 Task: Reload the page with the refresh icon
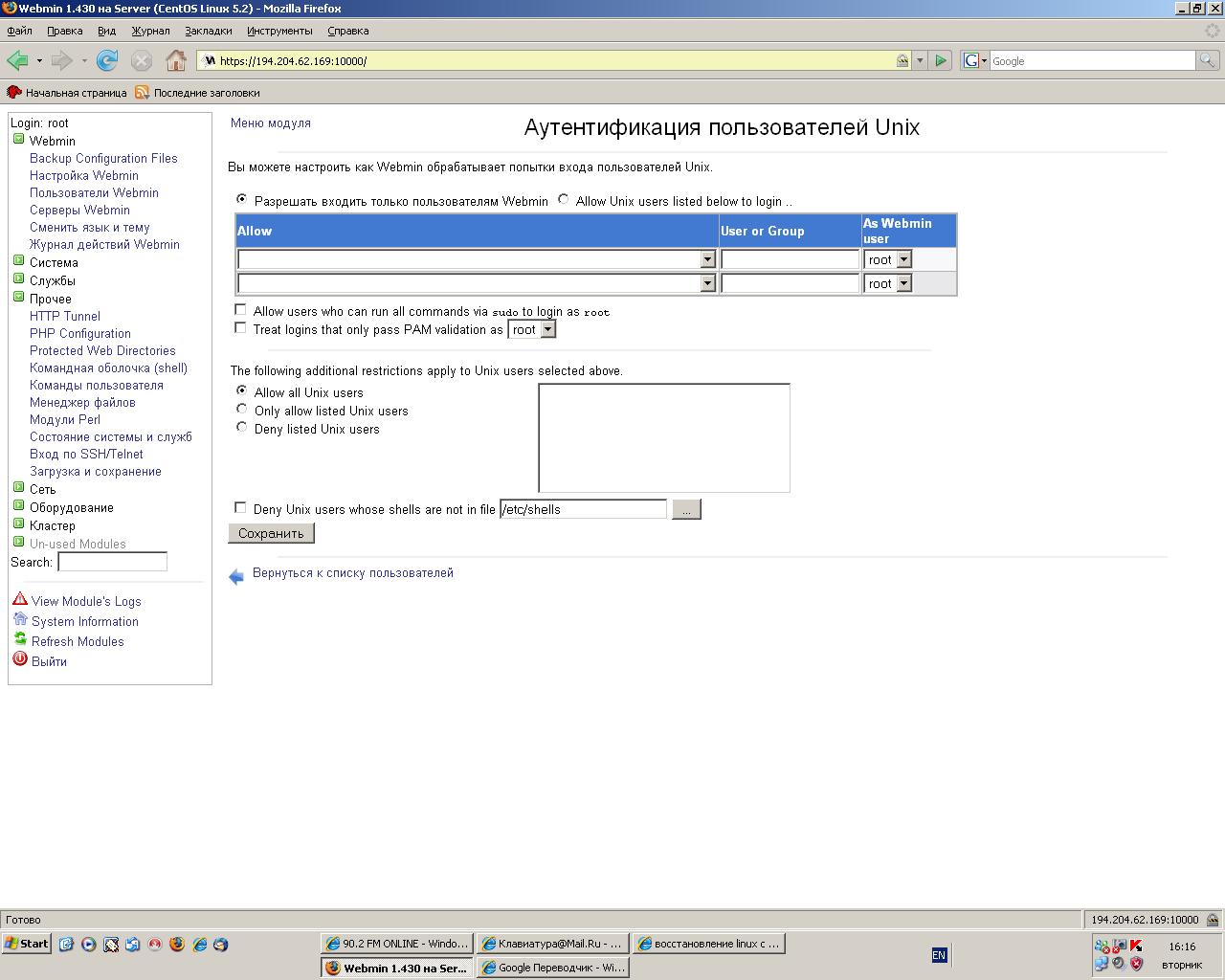point(107,60)
